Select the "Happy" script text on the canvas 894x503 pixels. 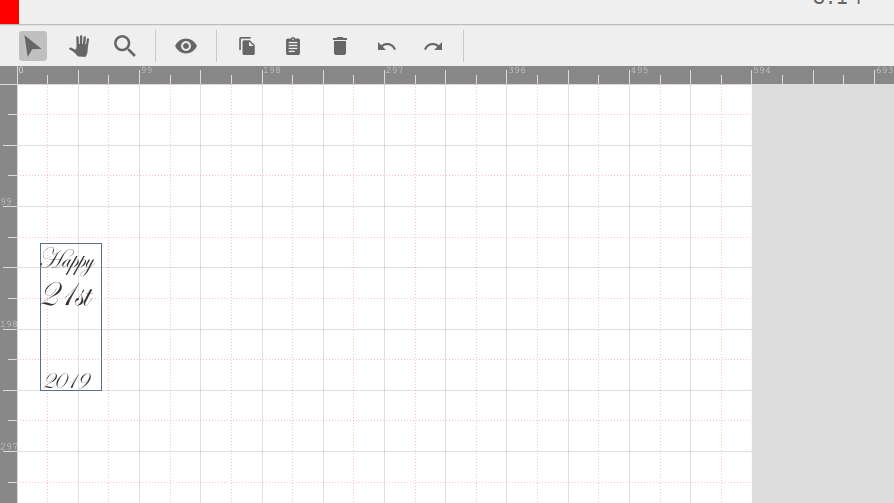point(68,261)
